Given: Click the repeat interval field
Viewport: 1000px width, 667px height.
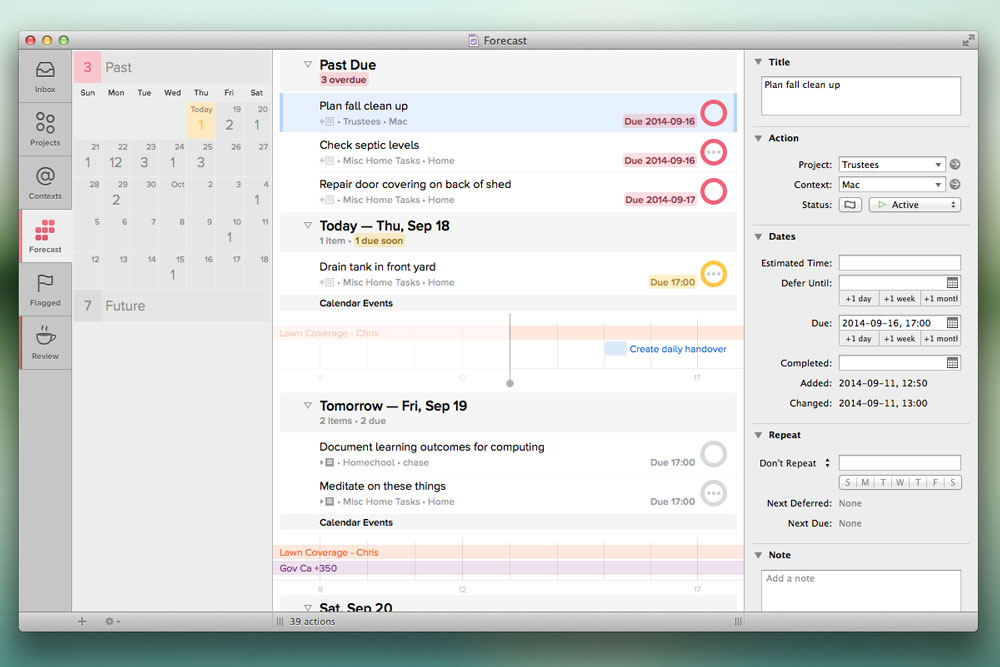Looking at the screenshot, I should pyautogui.click(x=900, y=463).
